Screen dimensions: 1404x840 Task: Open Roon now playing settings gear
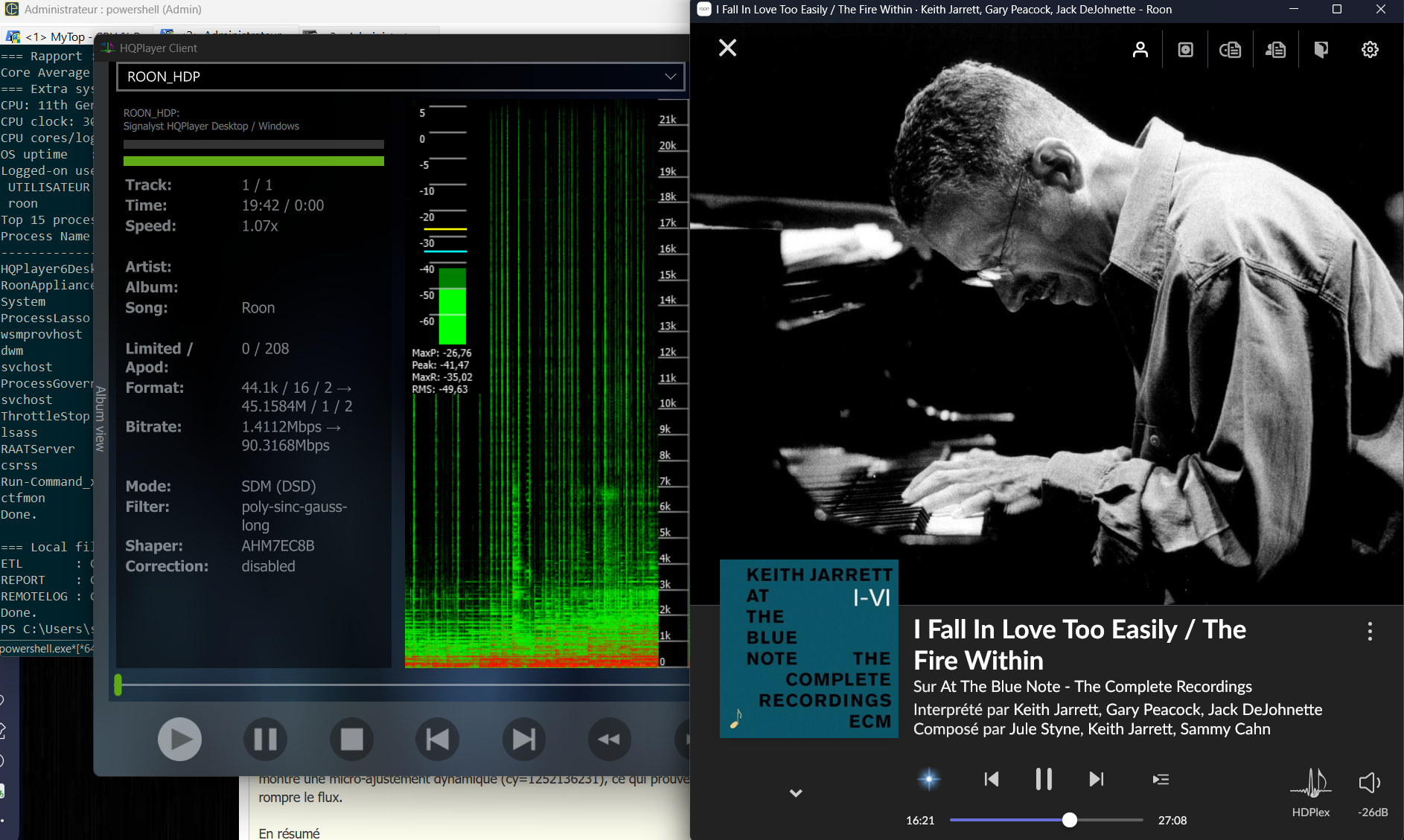(x=1370, y=50)
